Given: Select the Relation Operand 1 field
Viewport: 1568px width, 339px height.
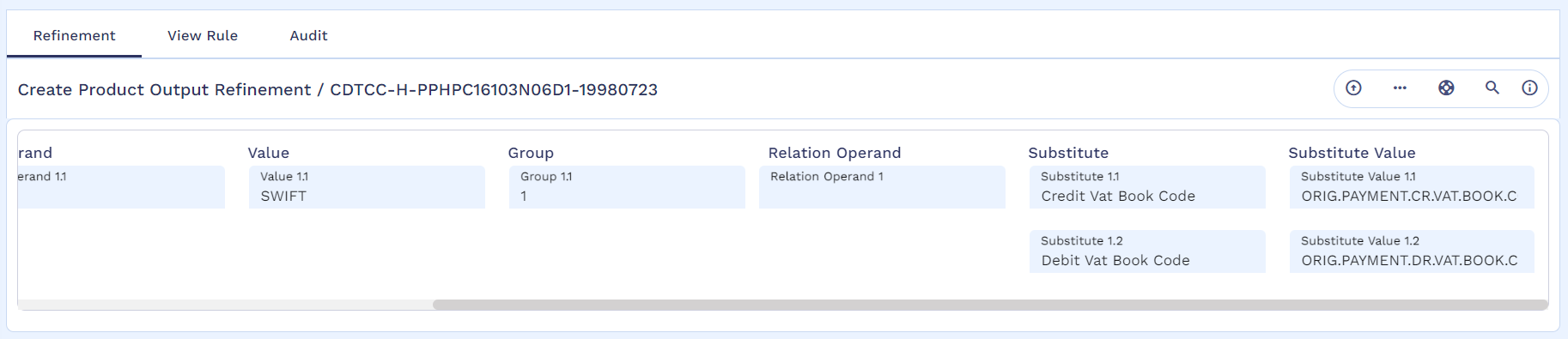Looking at the screenshot, I should pyautogui.click(x=882, y=187).
